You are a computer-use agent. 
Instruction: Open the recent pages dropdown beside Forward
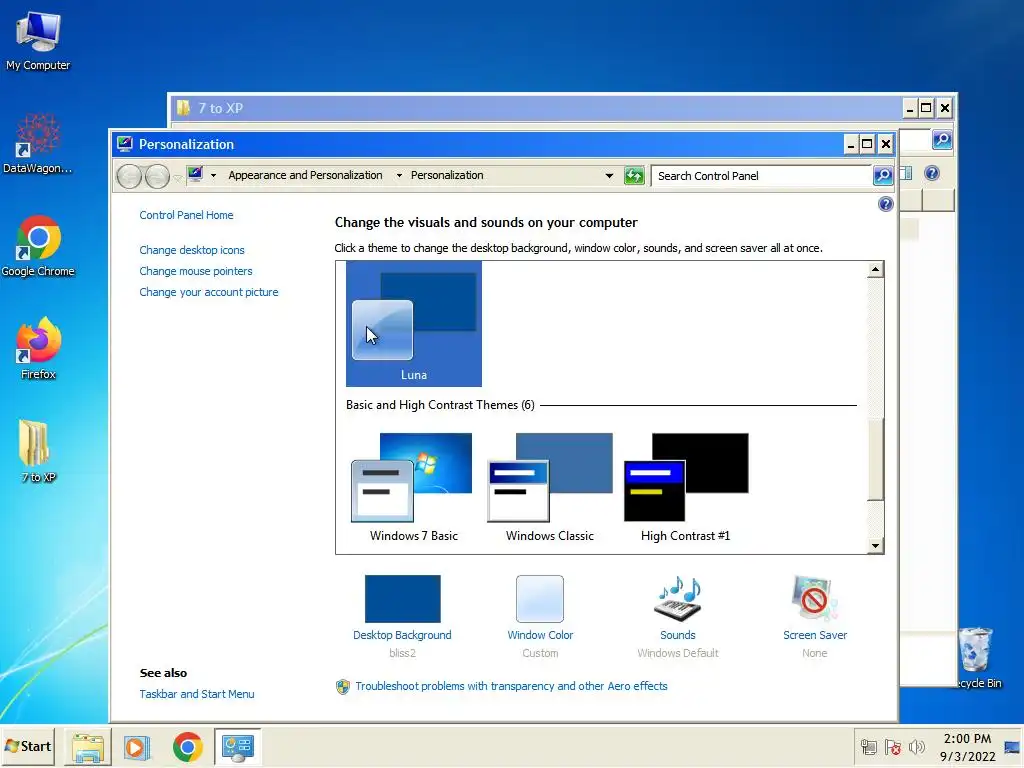coord(177,177)
